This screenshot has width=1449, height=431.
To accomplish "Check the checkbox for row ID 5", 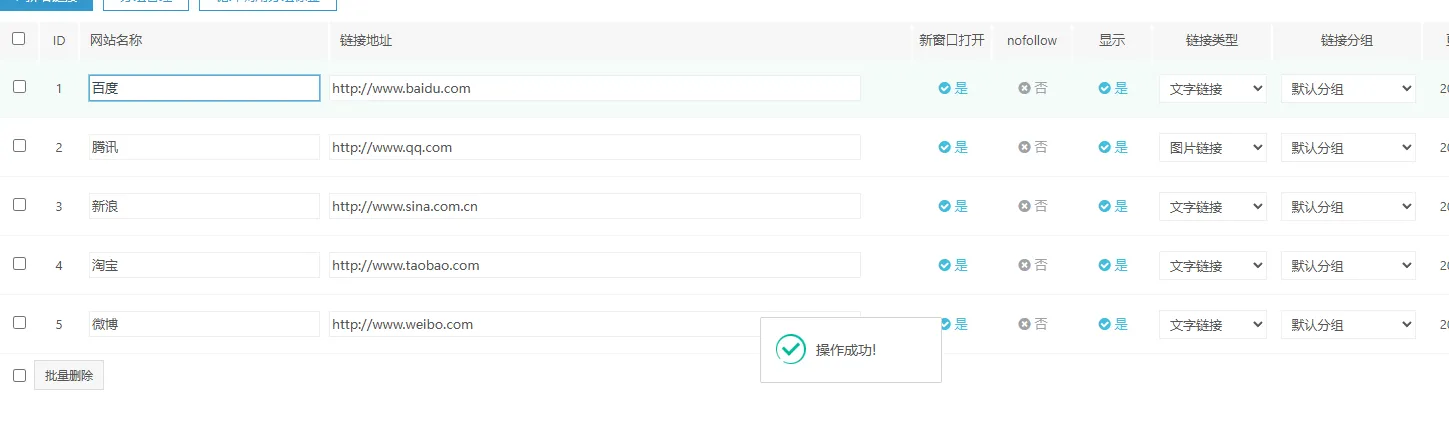I will click(19, 322).
